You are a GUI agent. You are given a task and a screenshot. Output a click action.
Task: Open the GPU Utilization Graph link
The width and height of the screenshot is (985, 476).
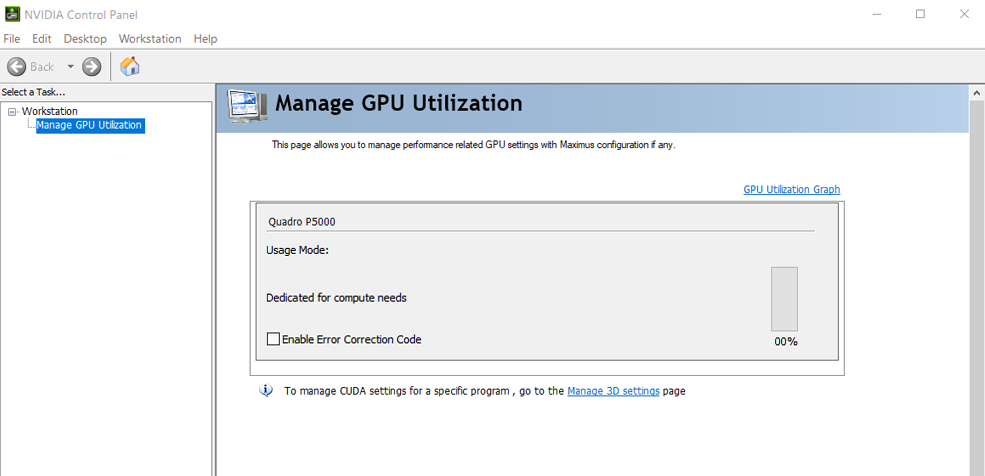point(791,189)
